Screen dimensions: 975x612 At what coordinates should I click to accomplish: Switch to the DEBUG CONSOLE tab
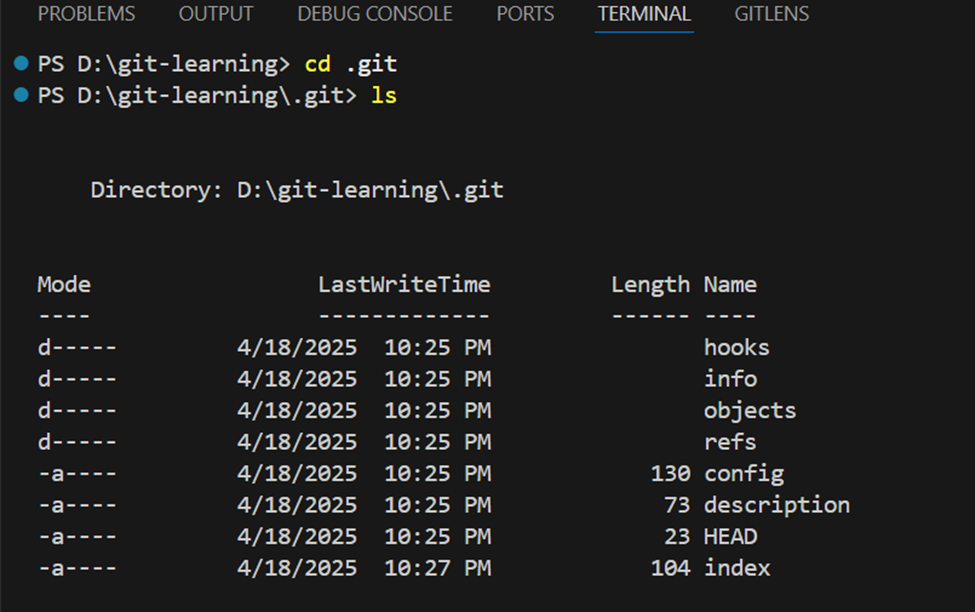tap(374, 14)
